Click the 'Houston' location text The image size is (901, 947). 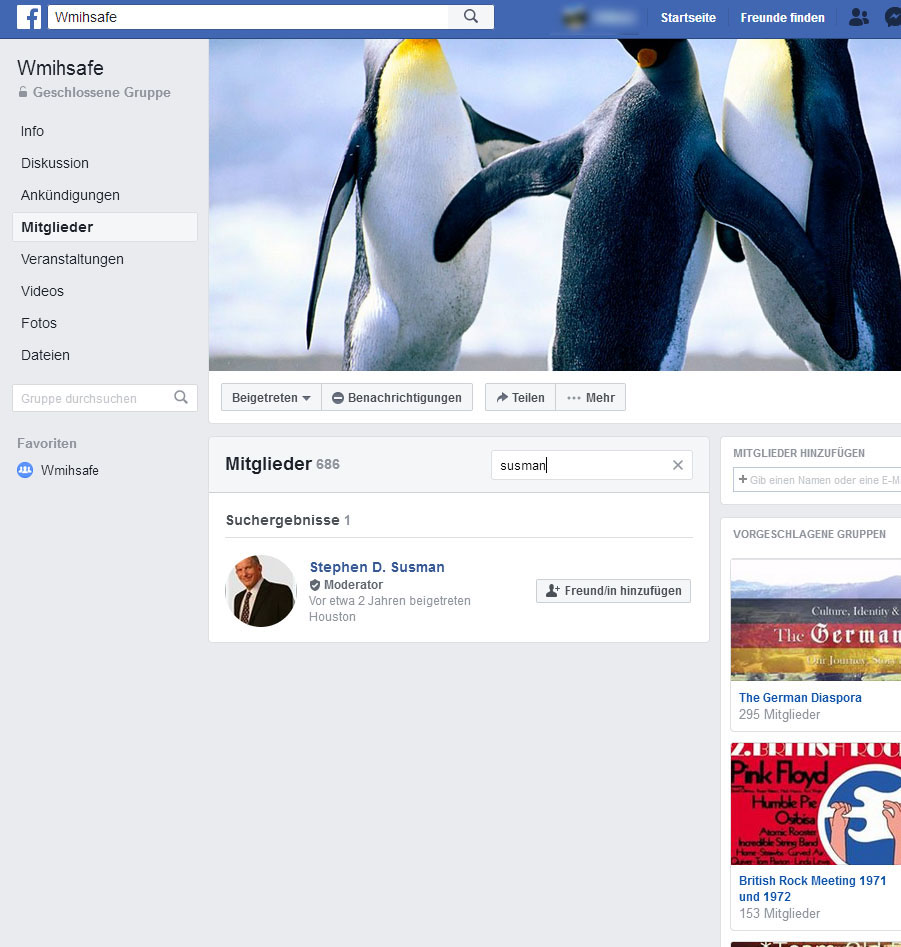point(332,617)
